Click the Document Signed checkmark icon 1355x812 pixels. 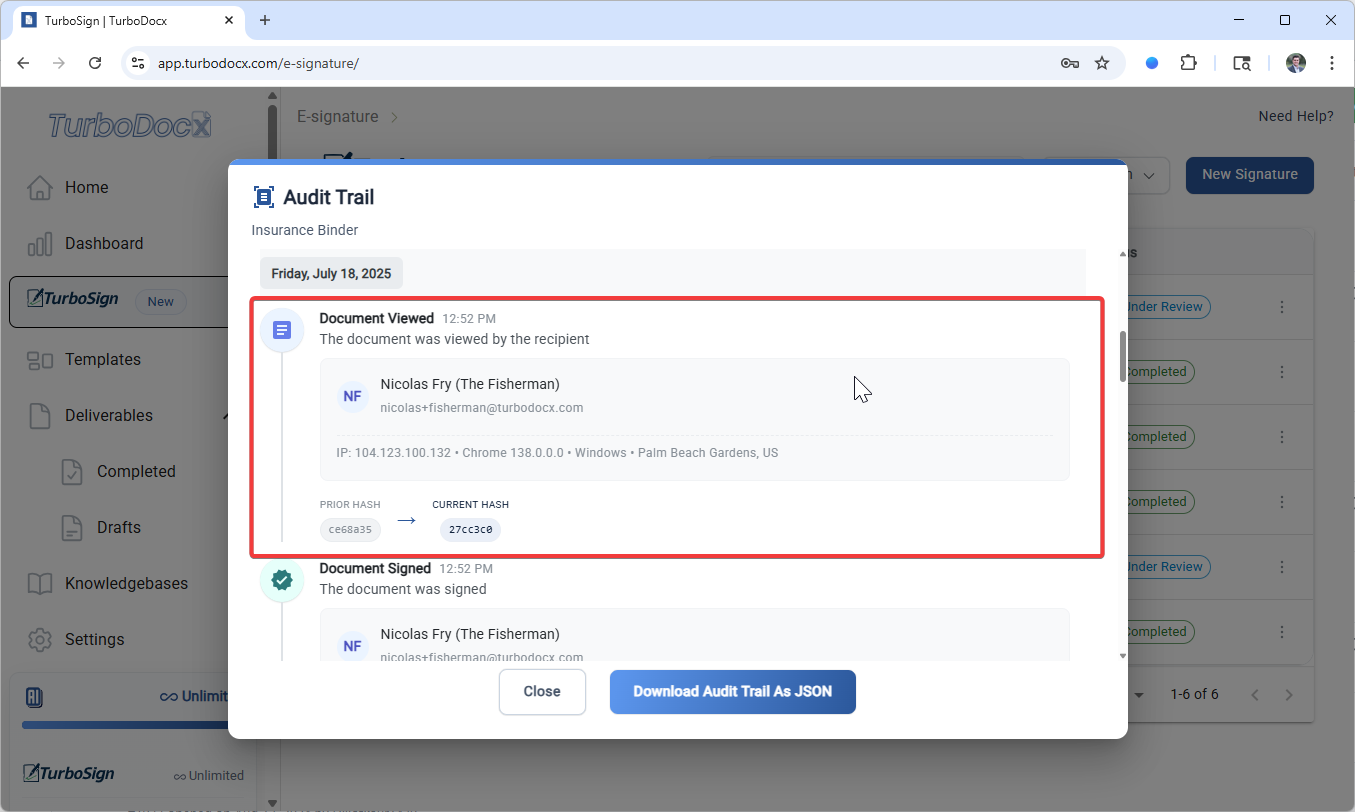[282, 580]
